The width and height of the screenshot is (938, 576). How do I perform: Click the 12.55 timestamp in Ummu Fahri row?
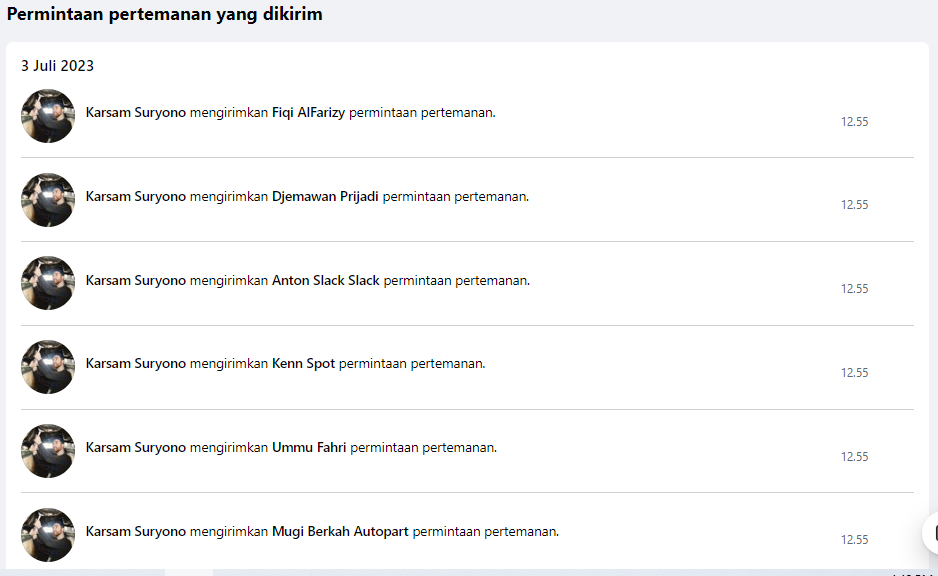[x=854, y=457]
